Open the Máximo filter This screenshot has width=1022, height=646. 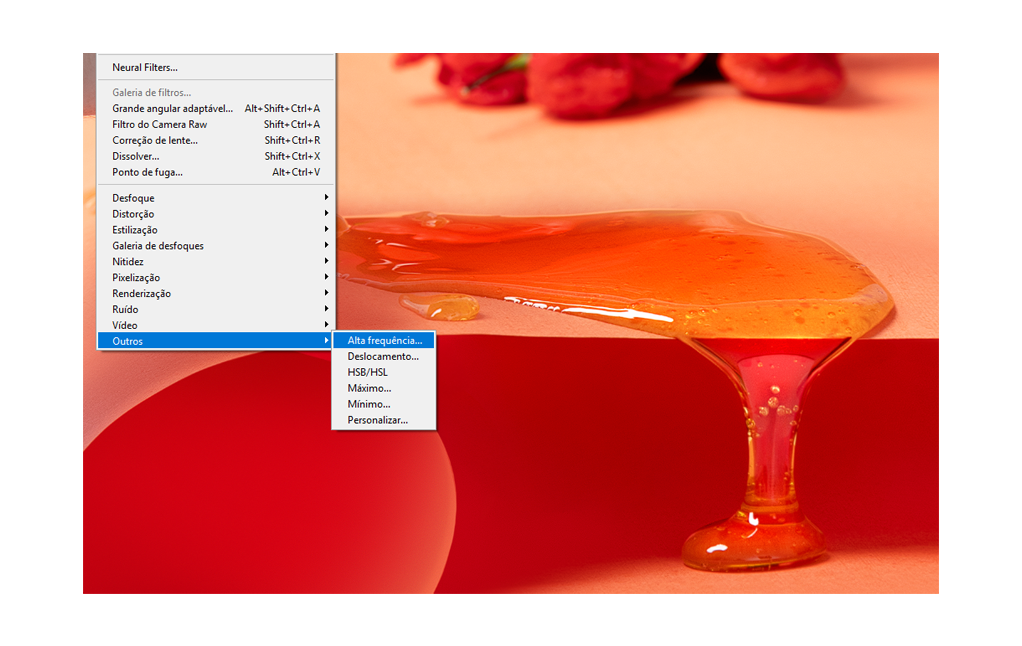pos(383,388)
